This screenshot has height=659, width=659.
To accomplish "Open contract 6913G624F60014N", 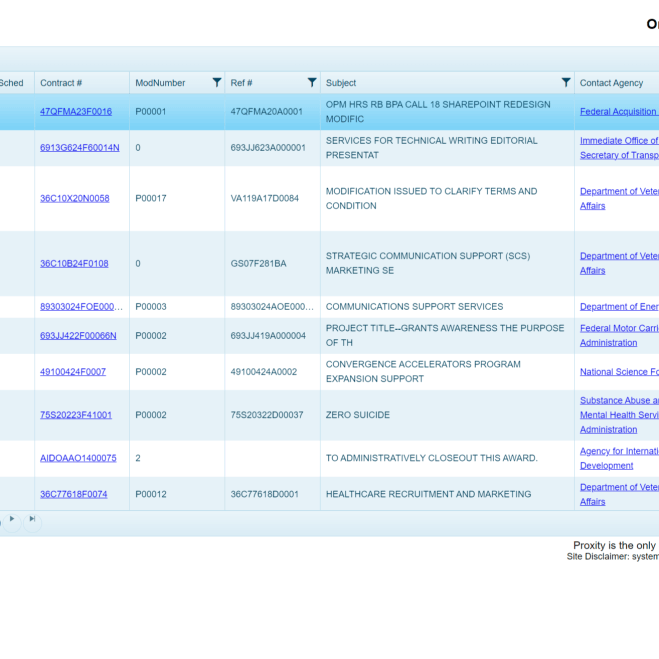I will coord(80,148).
